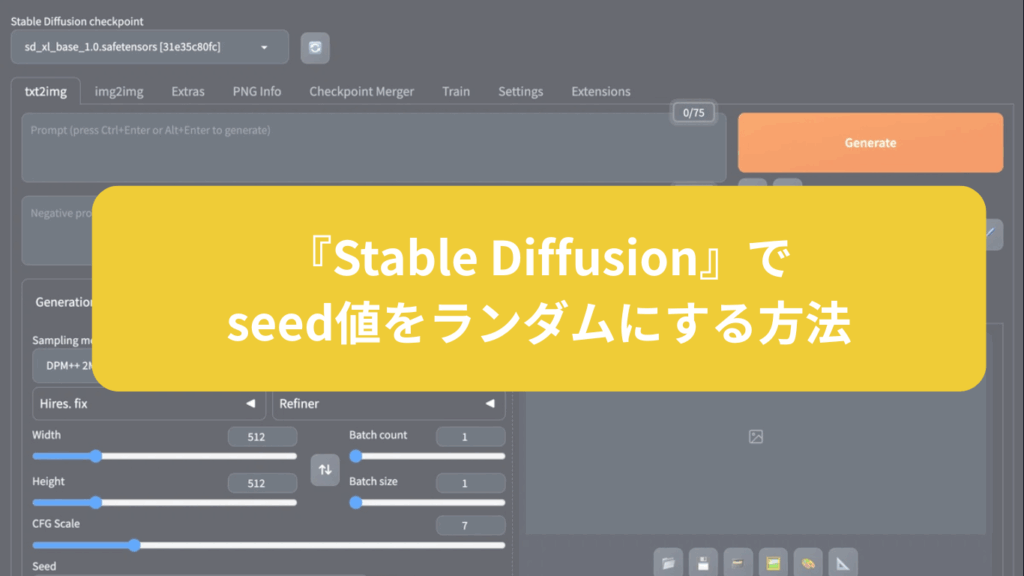Click the empty image placeholder icon in the output area
Viewport: 1024px width, 576px height.
pyautogui.click(x=756, y=436)
